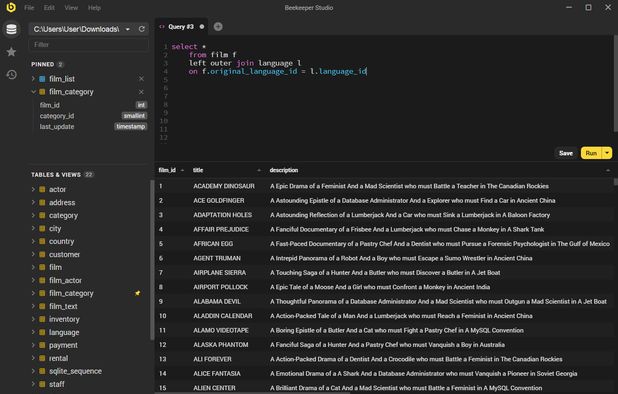618x394 pixels.
Task: Select the film_category table in Tables list
Action: coord(71,293)
